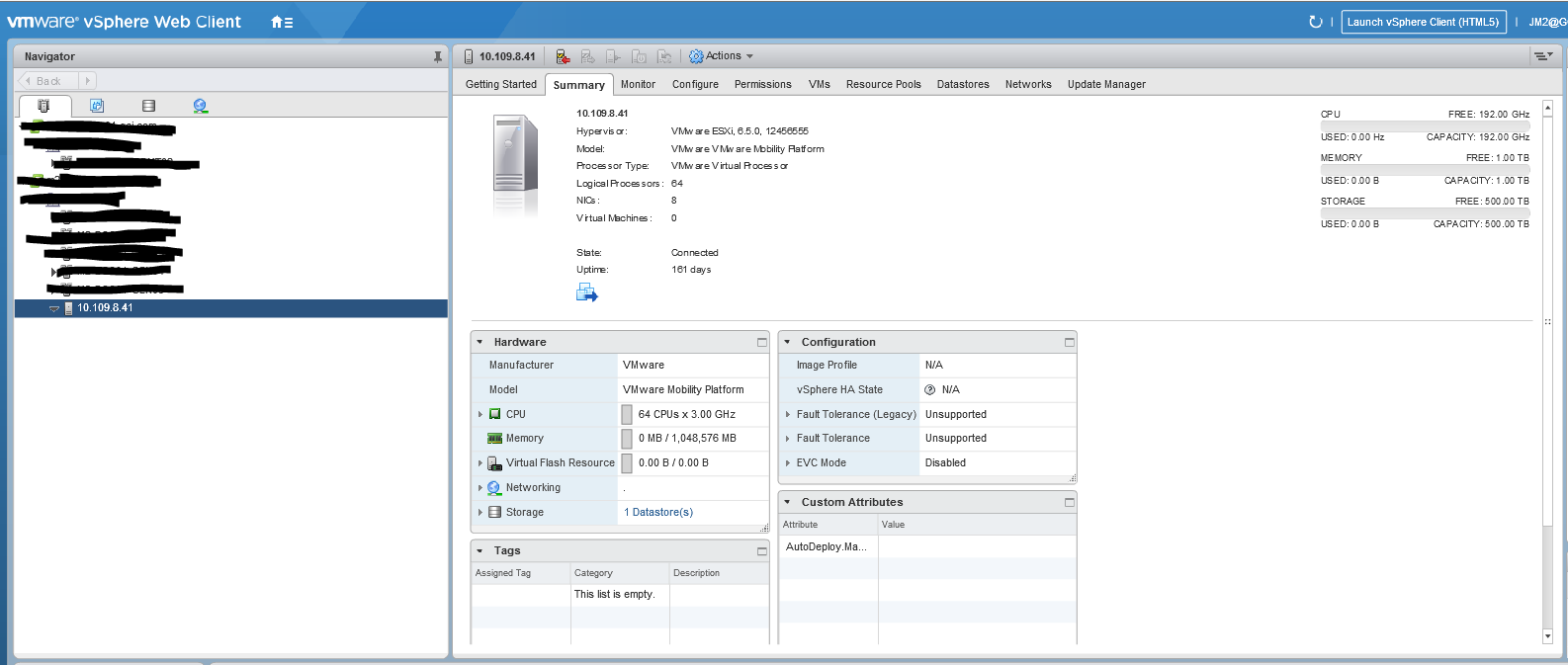1568x665 pixels.
Task: Open the Getting Started tab
Action: click(501, 84)
